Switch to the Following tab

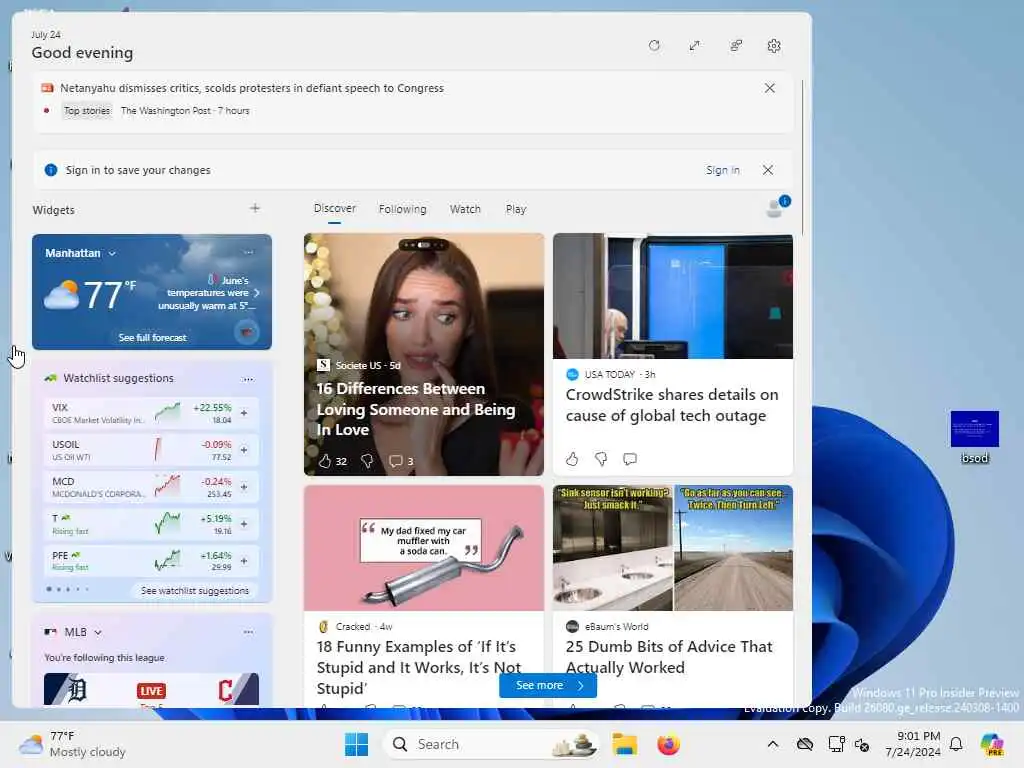click(402, 209)
